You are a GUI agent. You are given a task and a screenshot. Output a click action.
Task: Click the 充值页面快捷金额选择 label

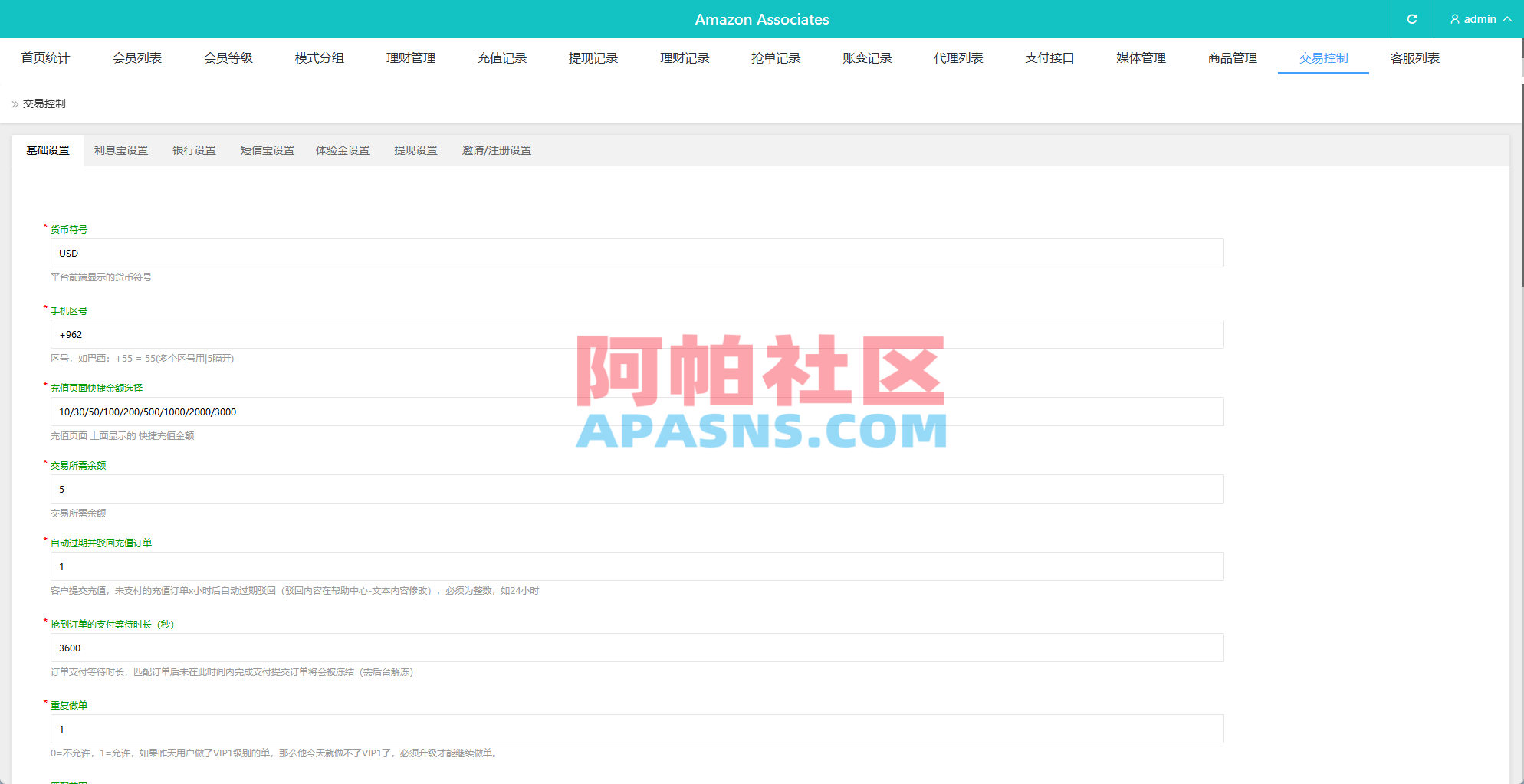pos(97,388)
